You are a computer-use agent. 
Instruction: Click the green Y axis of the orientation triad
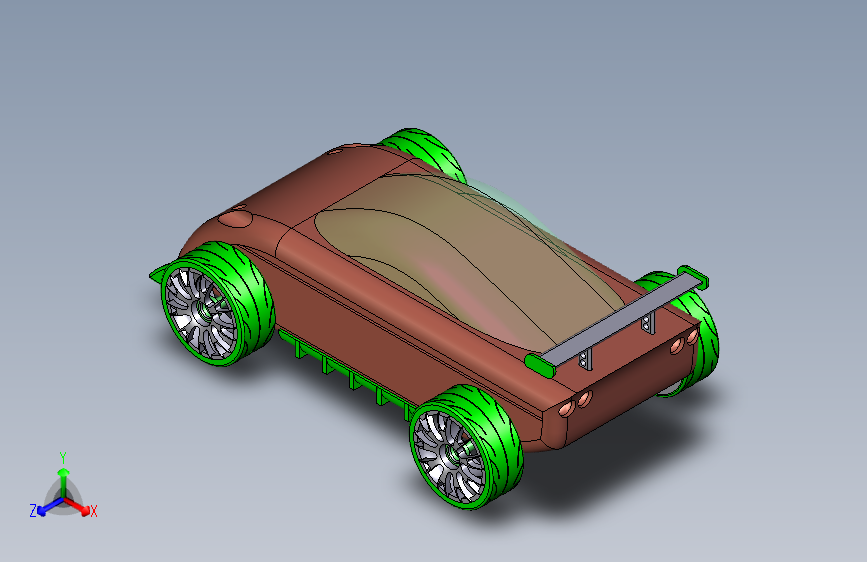[x=64, y=482]
